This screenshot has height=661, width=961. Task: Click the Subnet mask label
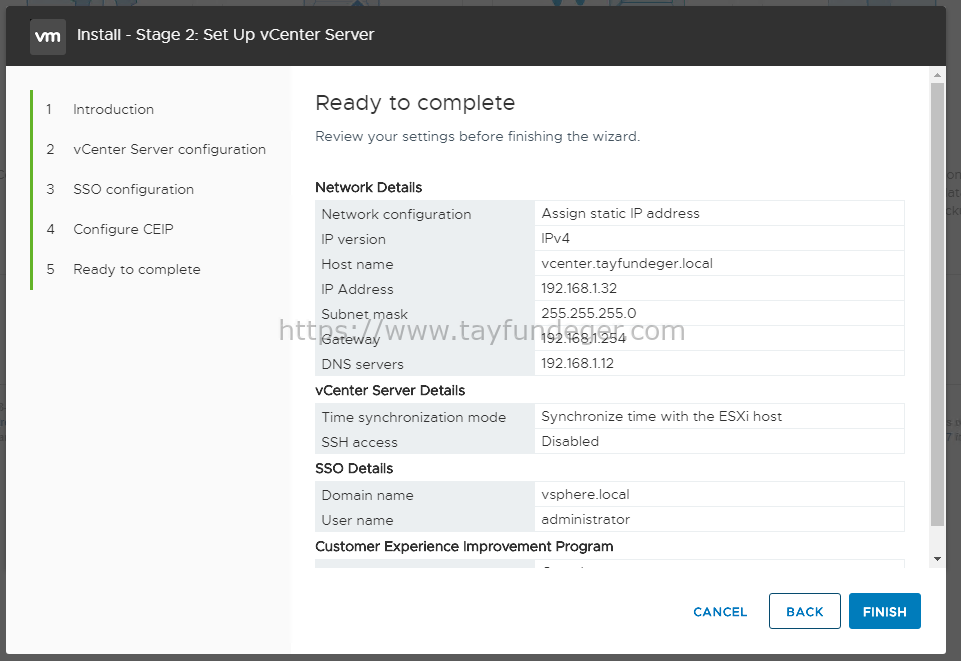364,314
